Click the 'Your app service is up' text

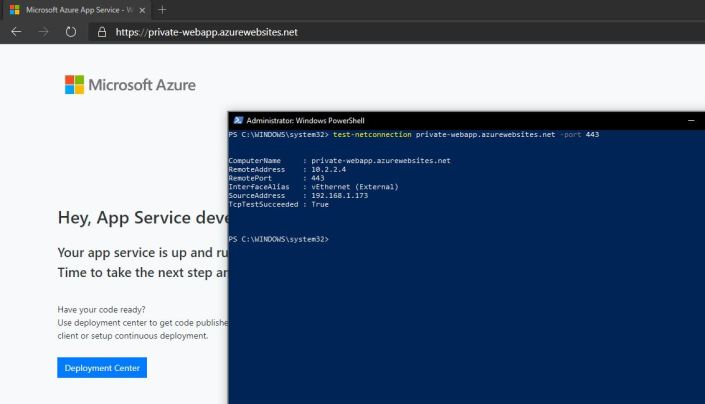143,253
